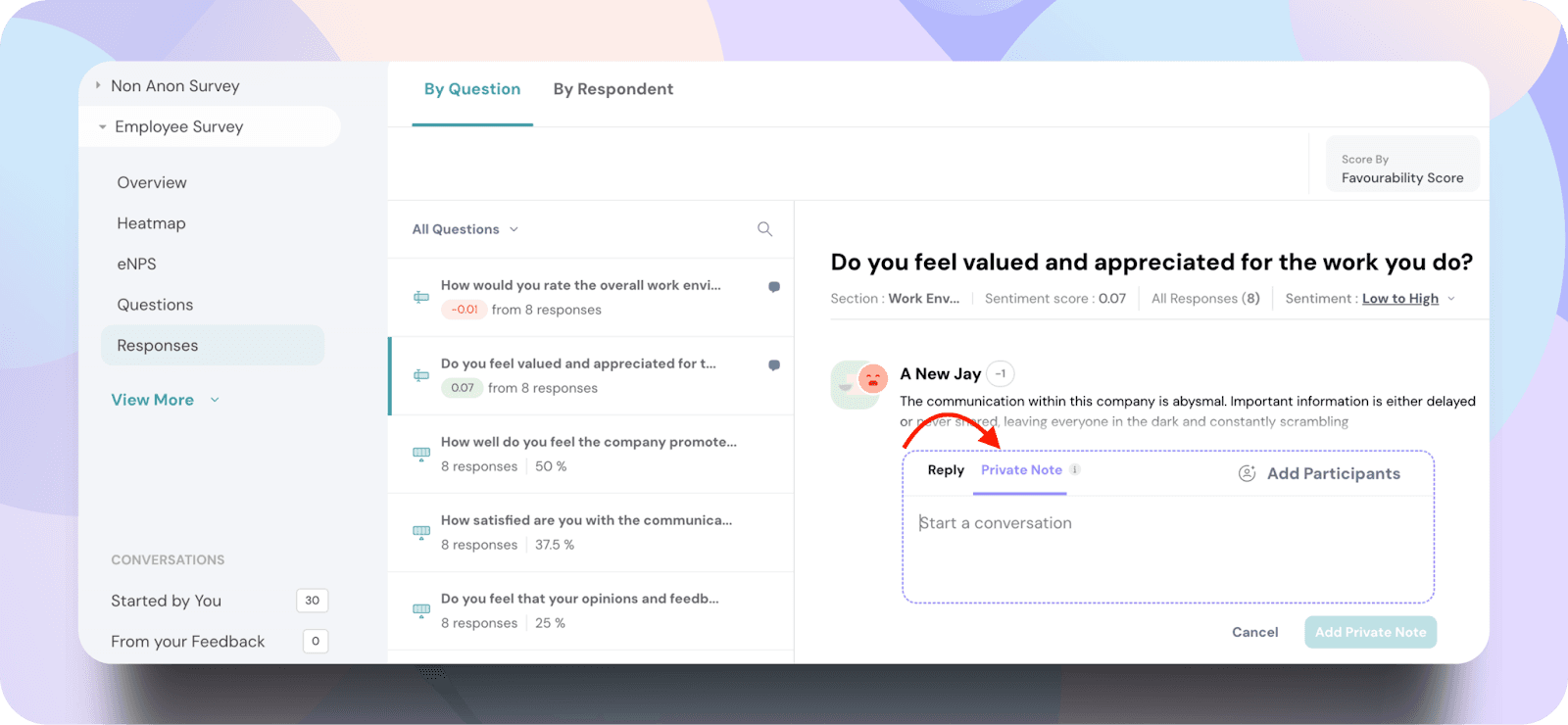Click info icon beside Private Note
The width and height of the screenshot is (1568, 725).
[x=1075, y=470]
